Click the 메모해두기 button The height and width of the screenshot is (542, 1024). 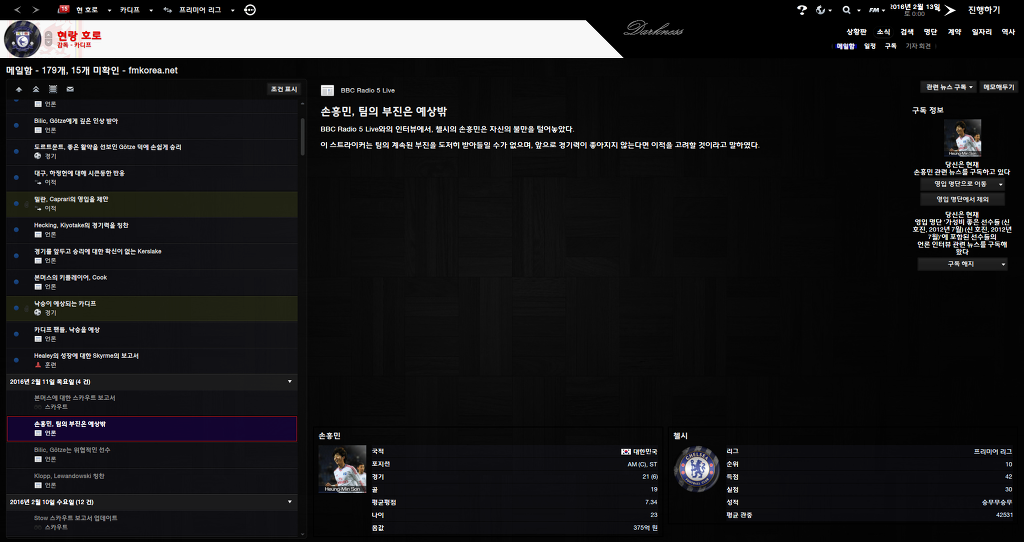[999, 87]
